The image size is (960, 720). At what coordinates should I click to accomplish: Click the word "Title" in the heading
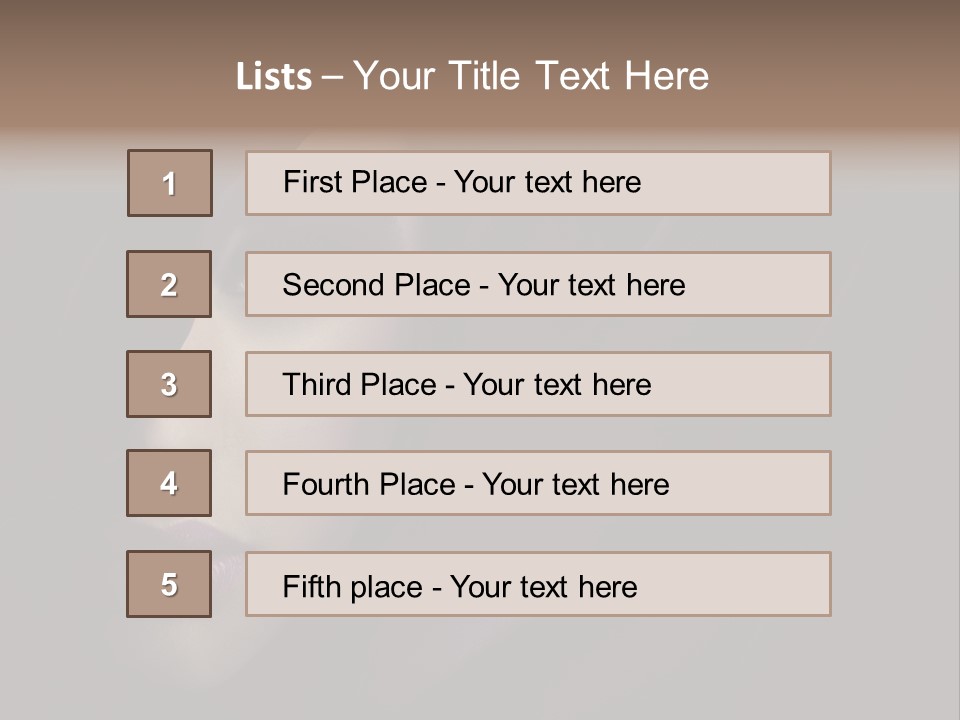click(x=486, y=76)
